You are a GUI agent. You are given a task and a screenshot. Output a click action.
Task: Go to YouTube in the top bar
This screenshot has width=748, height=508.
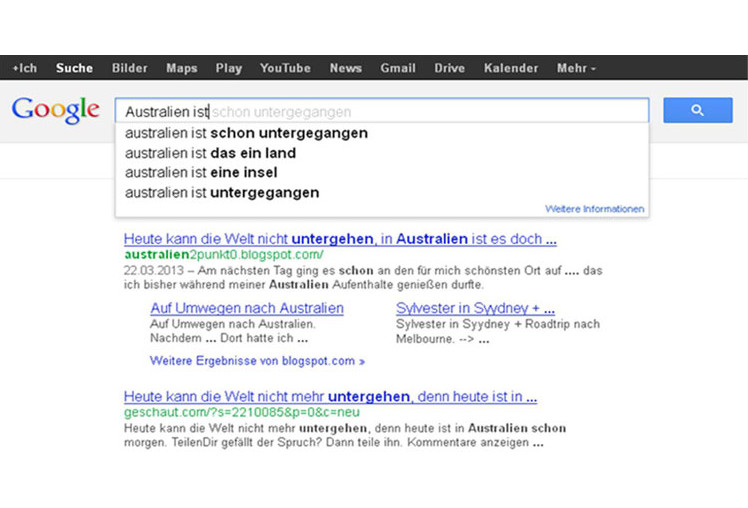[x=285, y=68]
